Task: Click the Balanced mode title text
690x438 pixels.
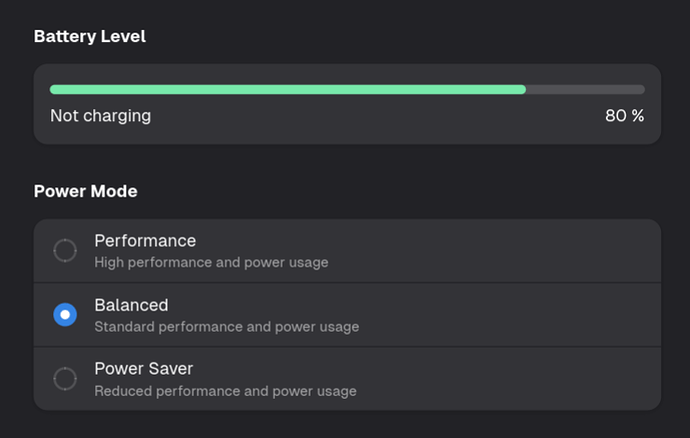Action: [x=131, y=305]
